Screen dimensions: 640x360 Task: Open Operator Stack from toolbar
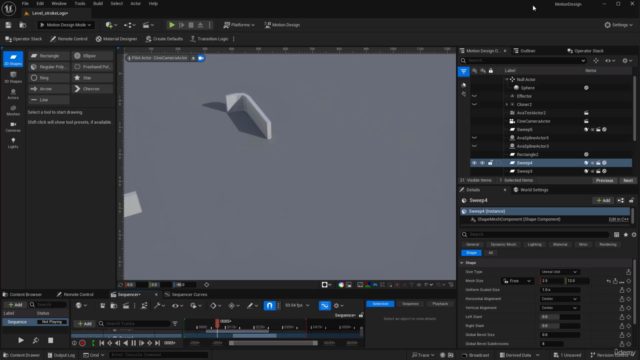tap(24, 39)
